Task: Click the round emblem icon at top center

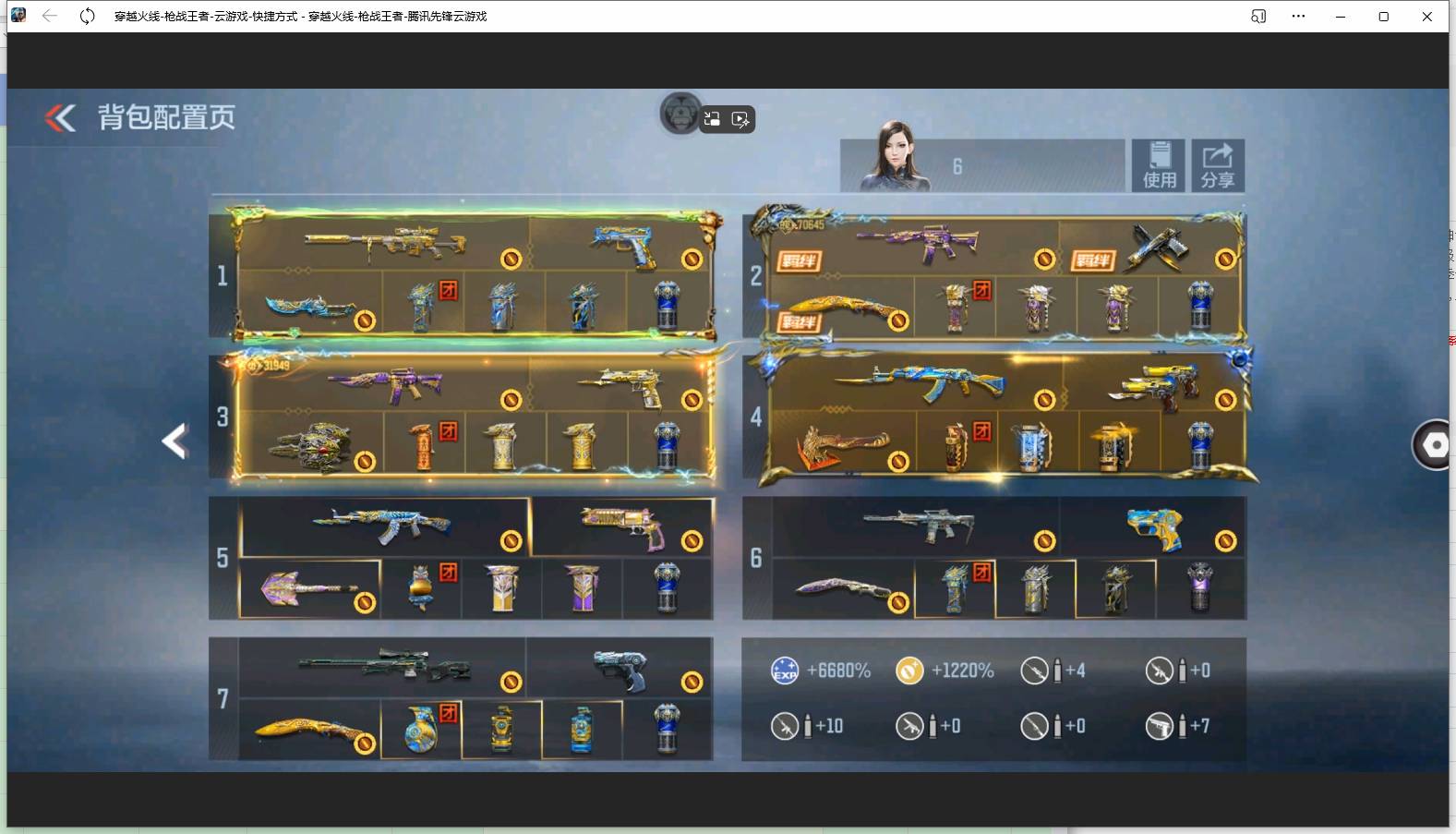Action: pos(680,114)
